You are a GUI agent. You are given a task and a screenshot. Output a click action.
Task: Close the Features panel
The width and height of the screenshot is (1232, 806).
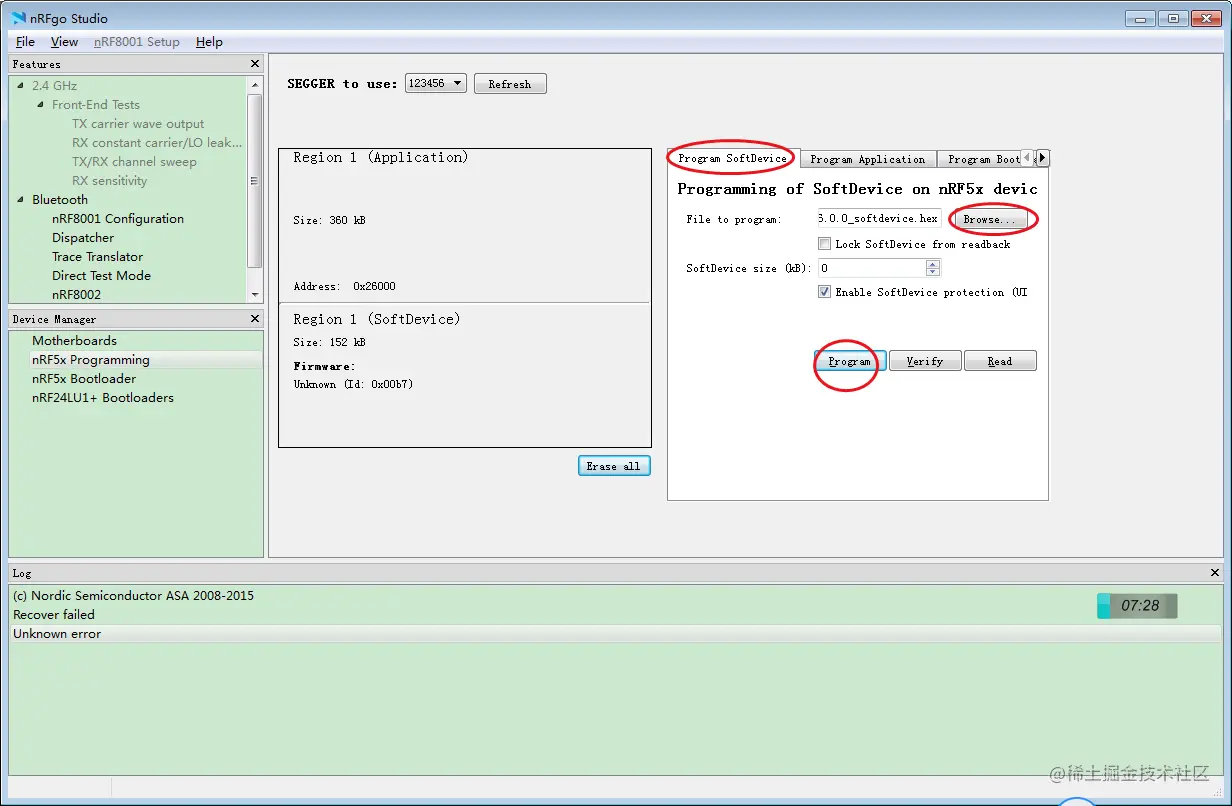(254, 64)
